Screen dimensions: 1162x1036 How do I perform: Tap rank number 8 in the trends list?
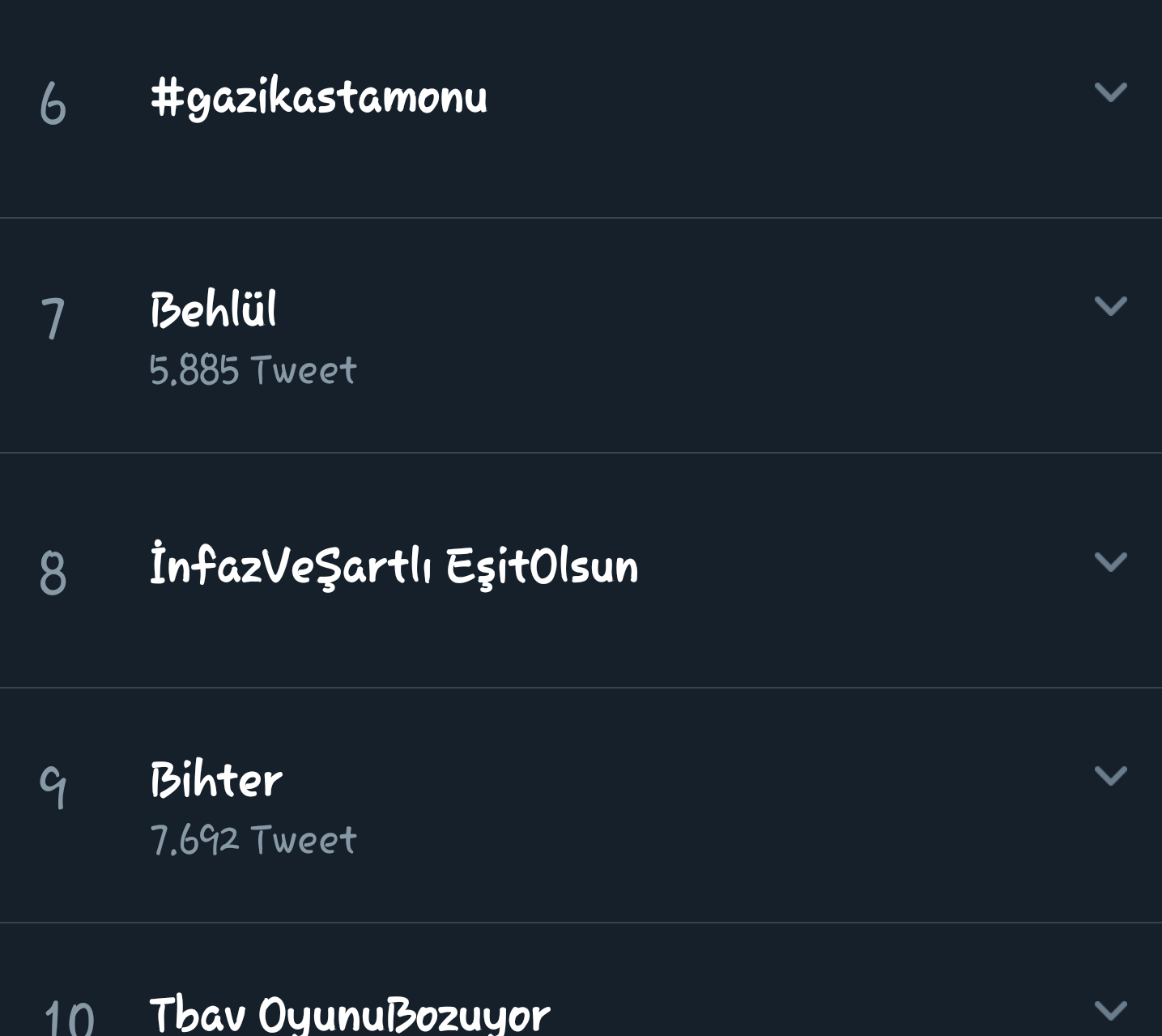click(53, 573)
